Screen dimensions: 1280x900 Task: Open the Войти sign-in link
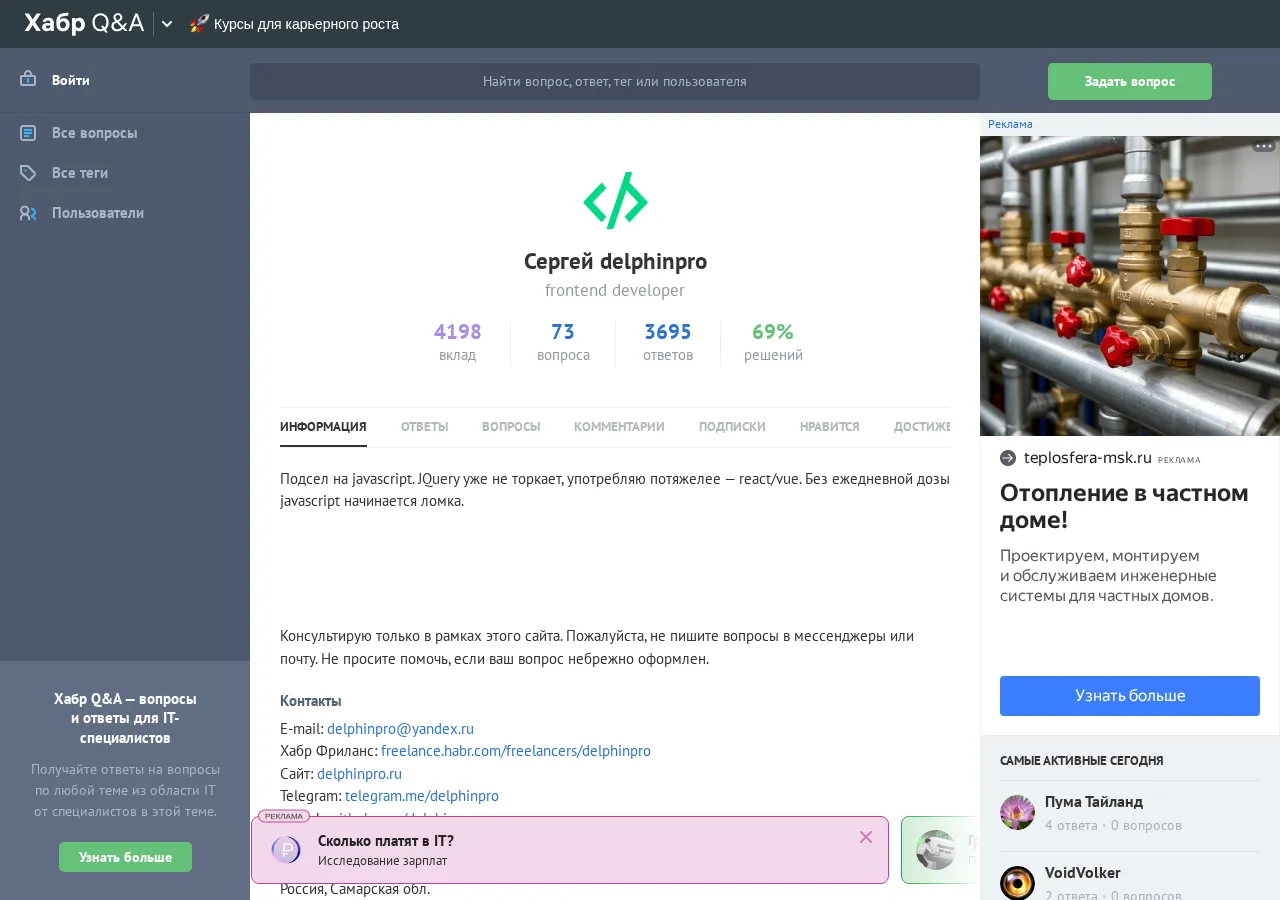(x=71, y=80)
